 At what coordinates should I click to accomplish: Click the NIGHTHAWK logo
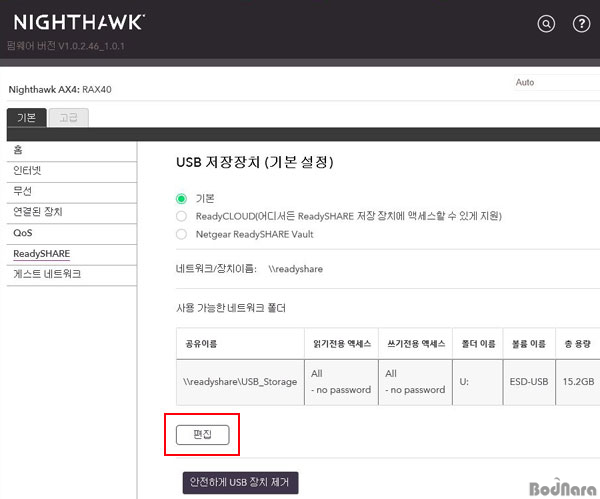pyautogui.click(x=79, y=23)
